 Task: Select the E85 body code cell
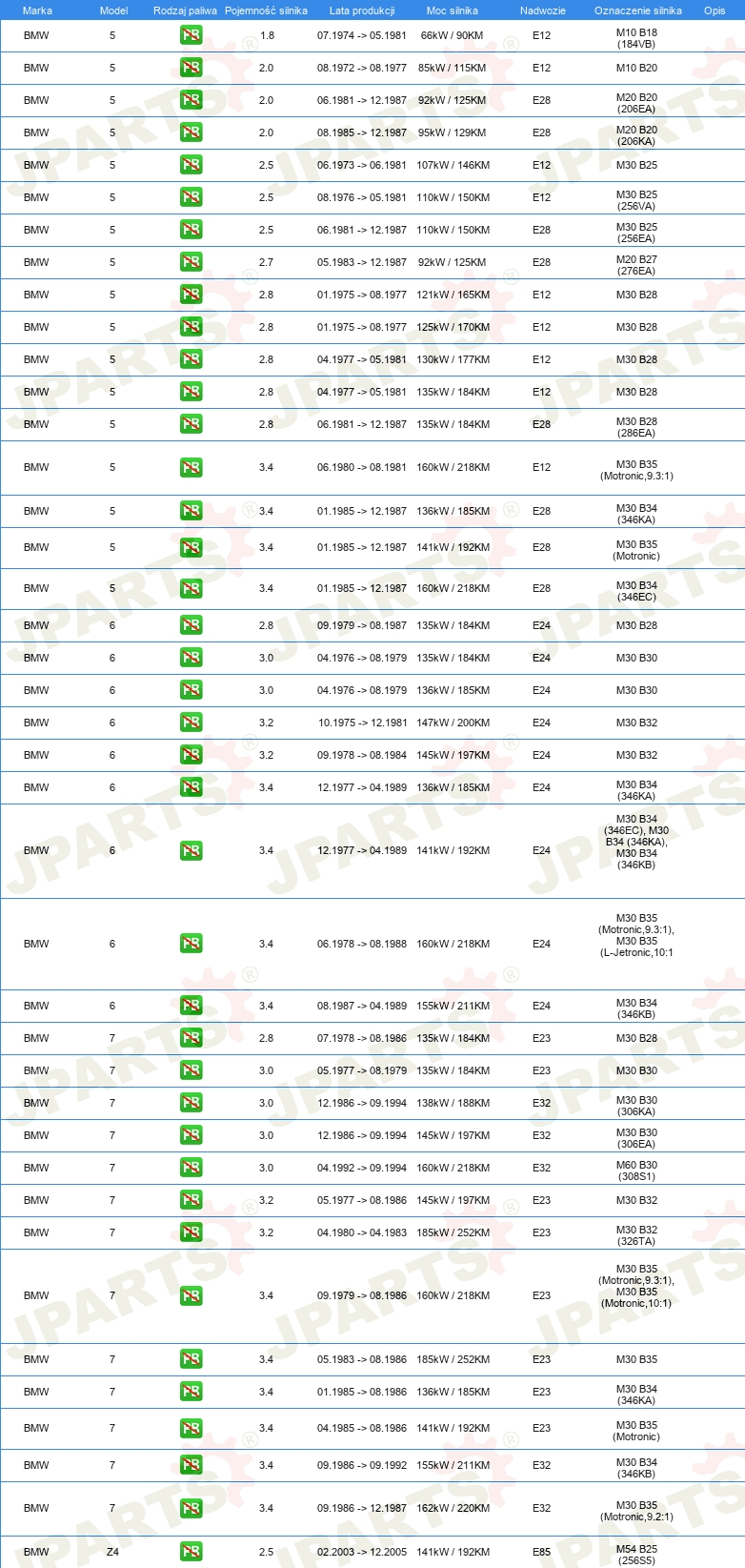(x=541, y=1552)
